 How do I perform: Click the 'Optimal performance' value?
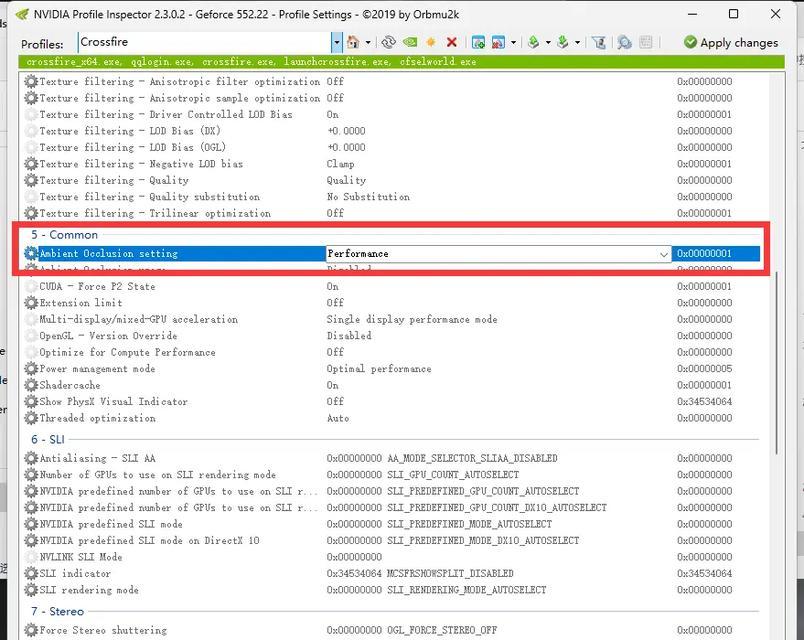[379, 368]
